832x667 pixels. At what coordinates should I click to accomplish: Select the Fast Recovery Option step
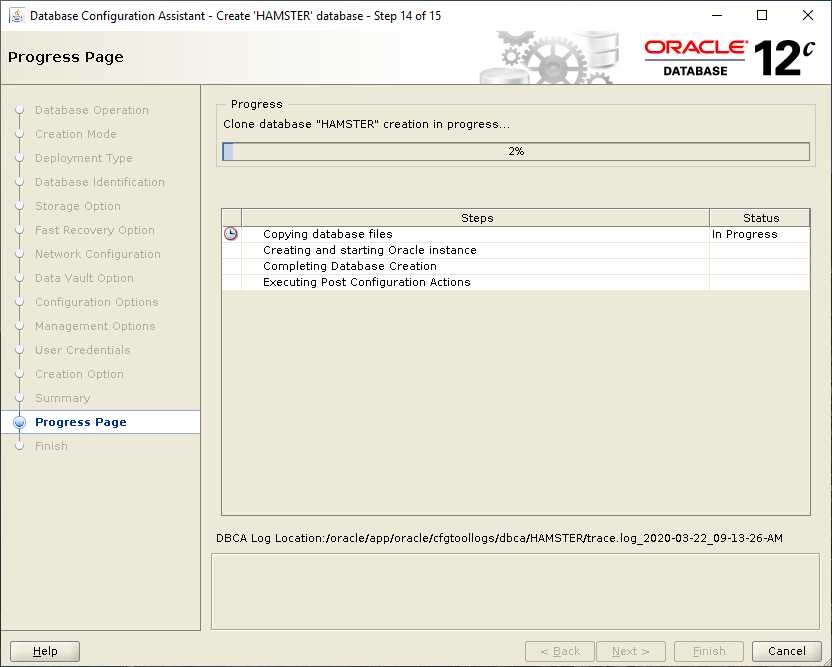tap(94, 230)
